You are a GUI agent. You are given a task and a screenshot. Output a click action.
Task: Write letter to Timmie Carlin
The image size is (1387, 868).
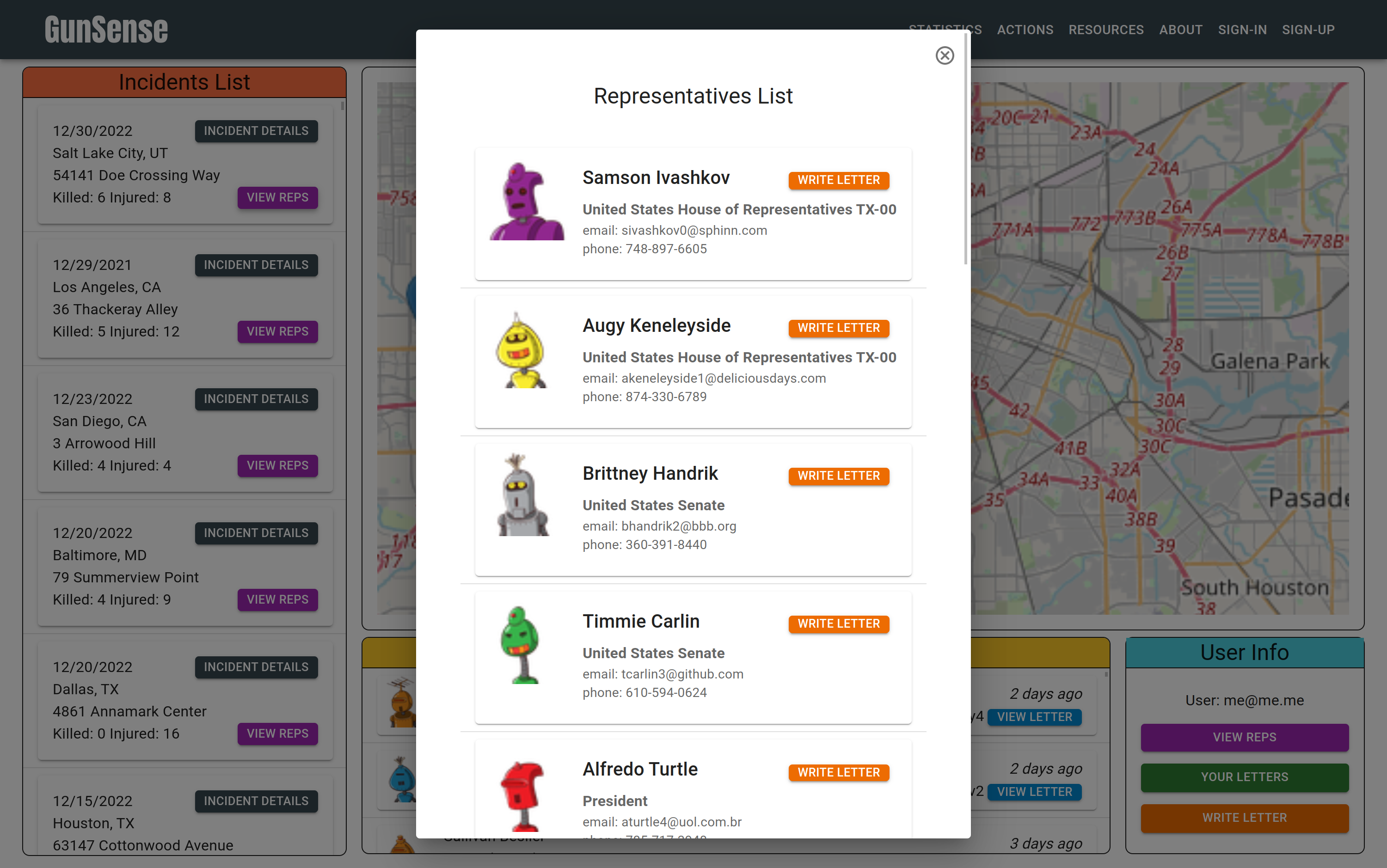tap(838, 624)
